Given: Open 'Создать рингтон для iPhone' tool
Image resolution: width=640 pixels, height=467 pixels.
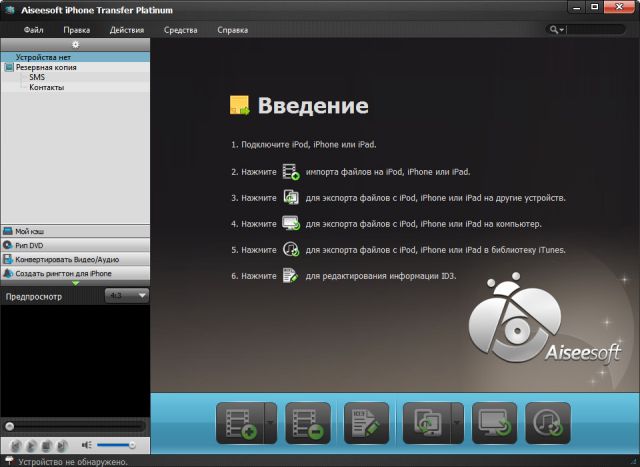Looking at the screenshot, I should pos(75,273).
